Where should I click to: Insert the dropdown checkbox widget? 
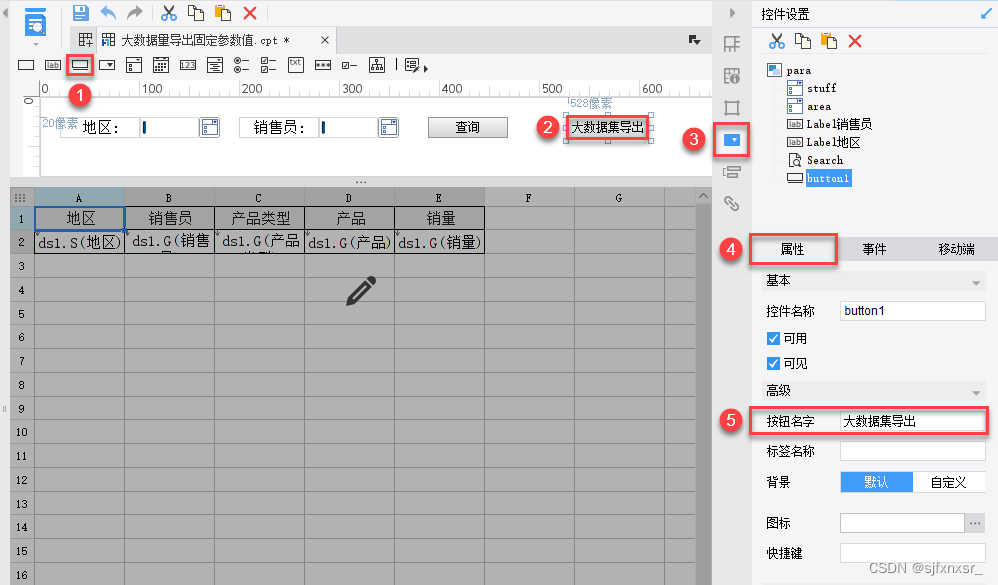click(134, 65)
